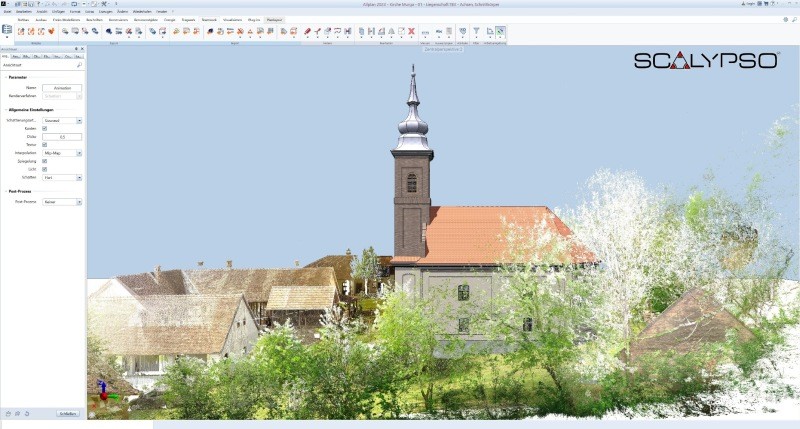Click the orange triangle icon in the ribbon
Screen dimensions: 800x429
click(x=250, y=32)
